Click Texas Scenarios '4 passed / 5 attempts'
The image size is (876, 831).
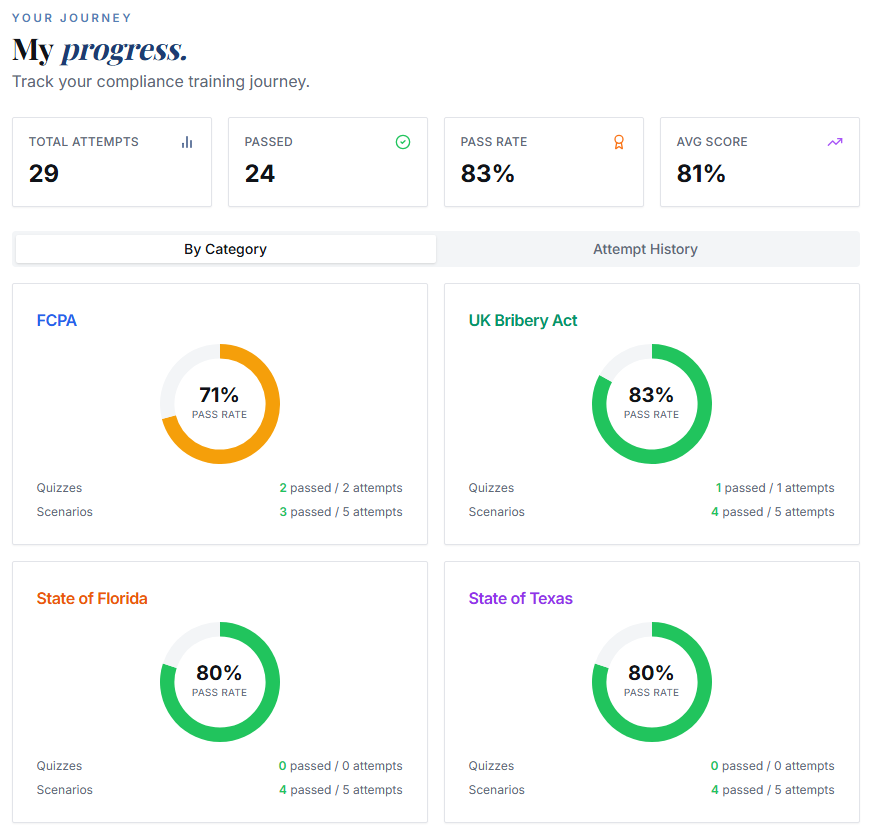[x=773, y=790]
